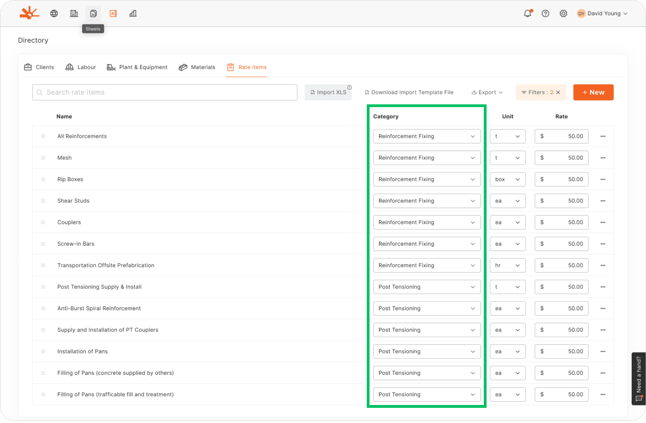Expand Category dropdown for Rip Boxes
Viewport: 646px width, 423px height.
point(427,180)
